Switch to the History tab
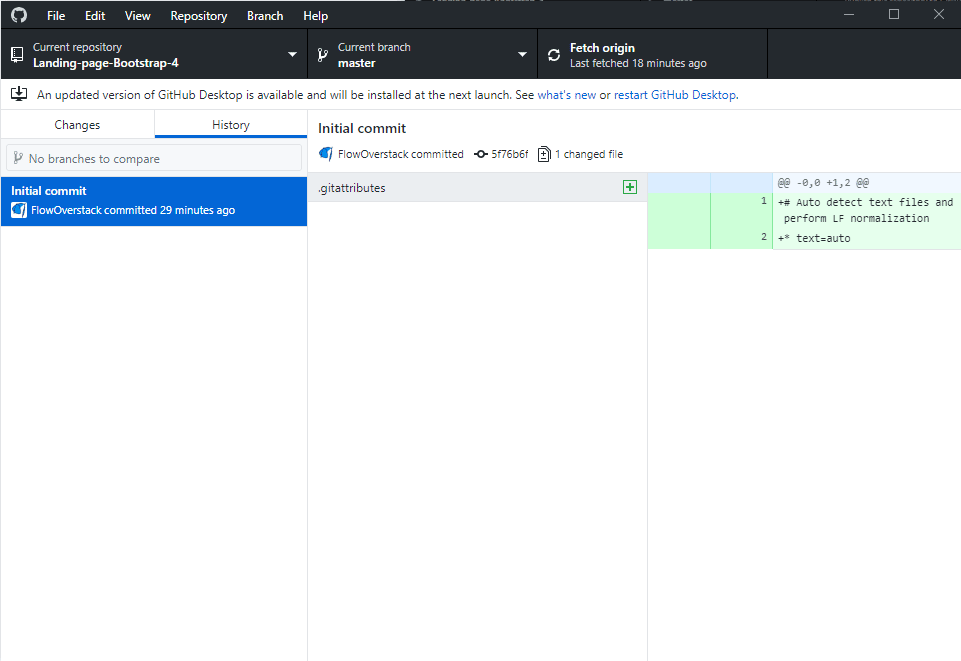The height and width of the screenshot is (661, 961). pos(230,124)
